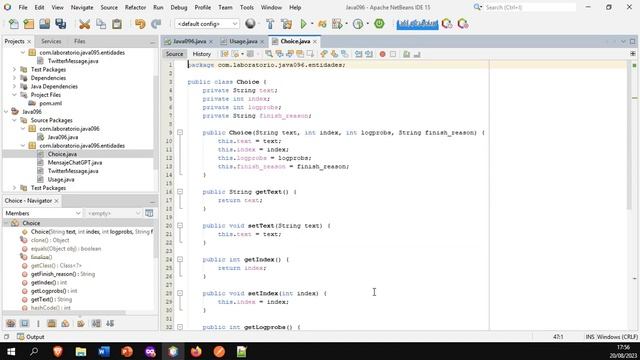Fold the Choice constructor code block

[180, 133]
